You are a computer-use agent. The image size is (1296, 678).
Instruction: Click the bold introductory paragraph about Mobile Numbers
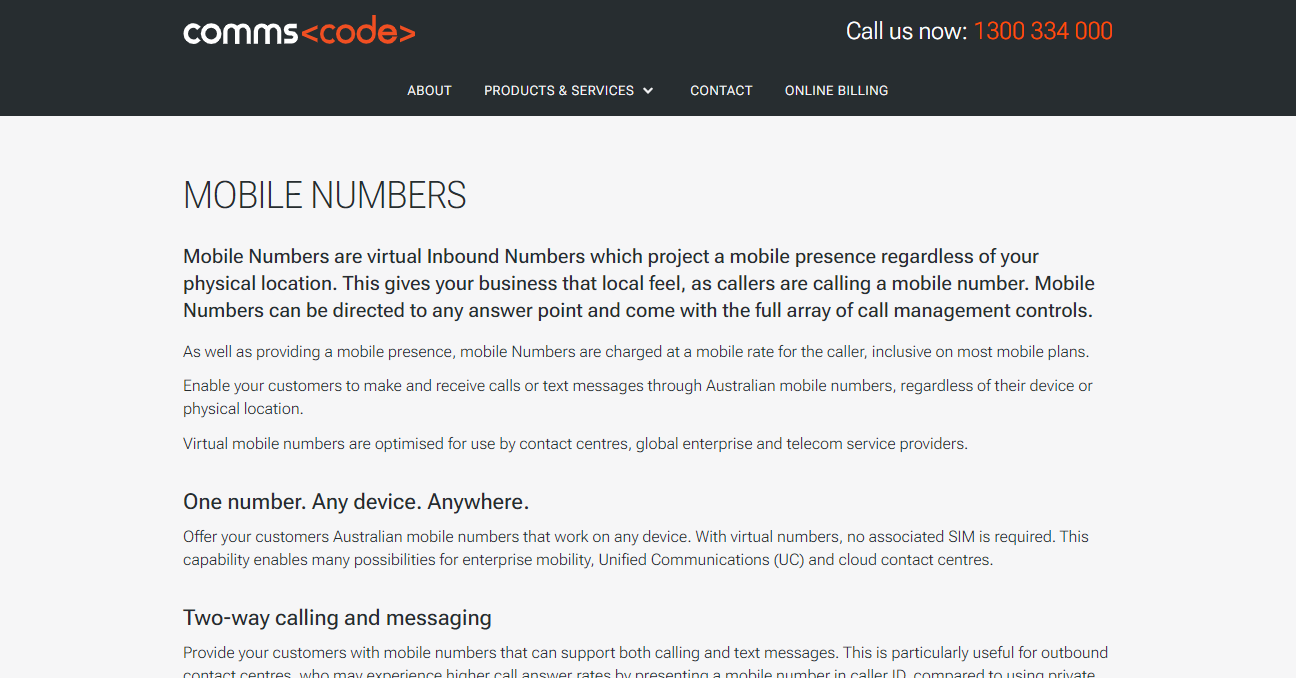click(x=638, y=283)
